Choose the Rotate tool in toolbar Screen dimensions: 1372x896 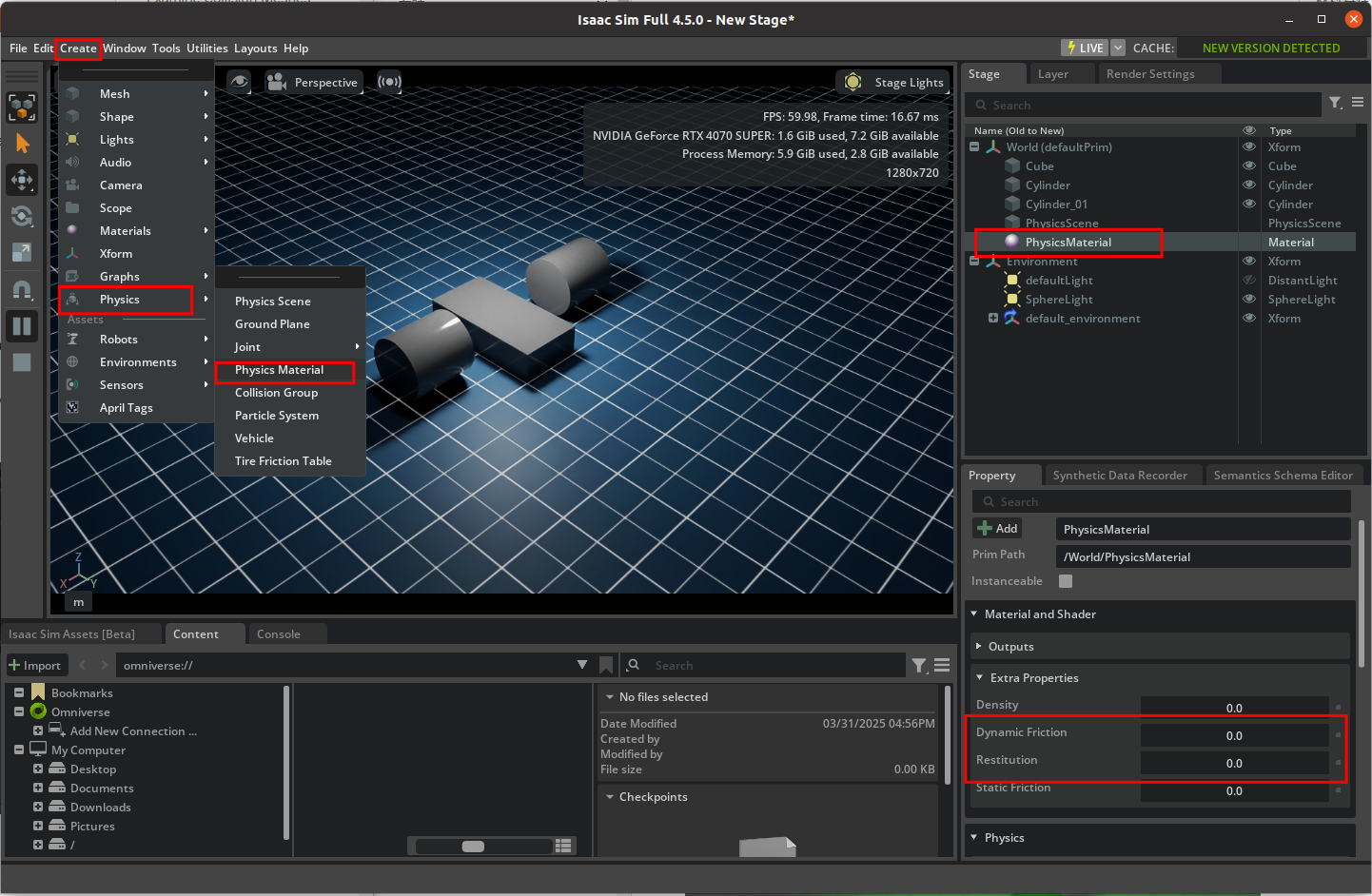[22, 216]
